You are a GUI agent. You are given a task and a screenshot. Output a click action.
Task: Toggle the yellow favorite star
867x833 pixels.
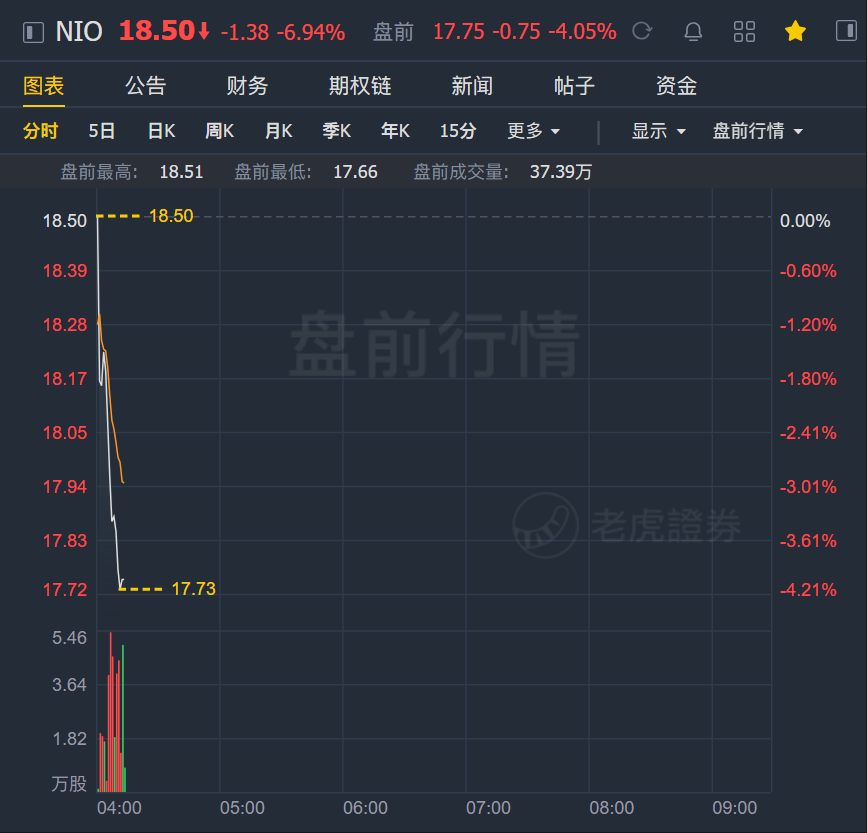[795, 31]
